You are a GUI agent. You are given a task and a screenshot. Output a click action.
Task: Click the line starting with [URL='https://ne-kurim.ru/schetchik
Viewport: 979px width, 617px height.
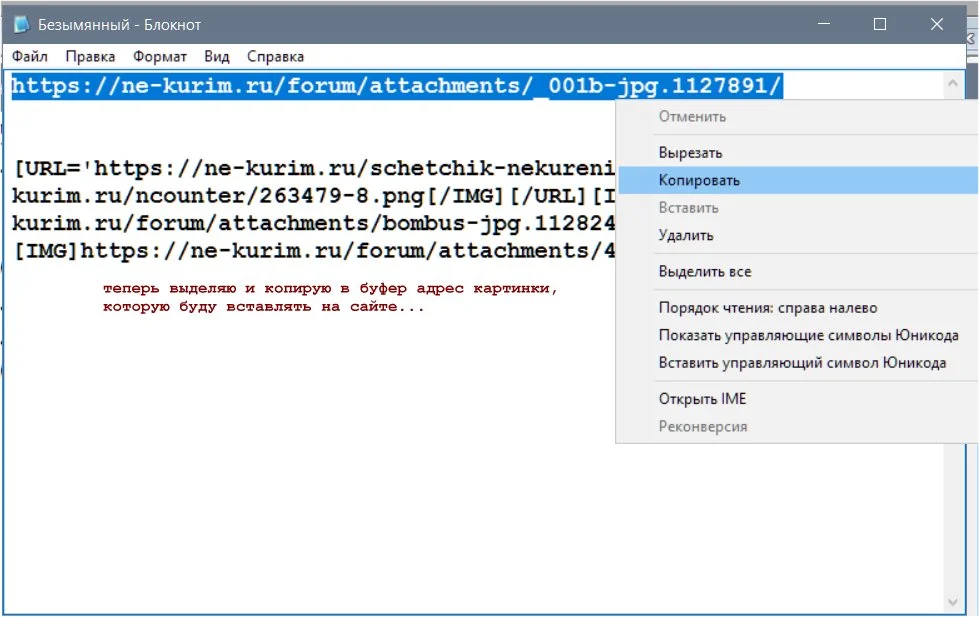coord(315,168)
